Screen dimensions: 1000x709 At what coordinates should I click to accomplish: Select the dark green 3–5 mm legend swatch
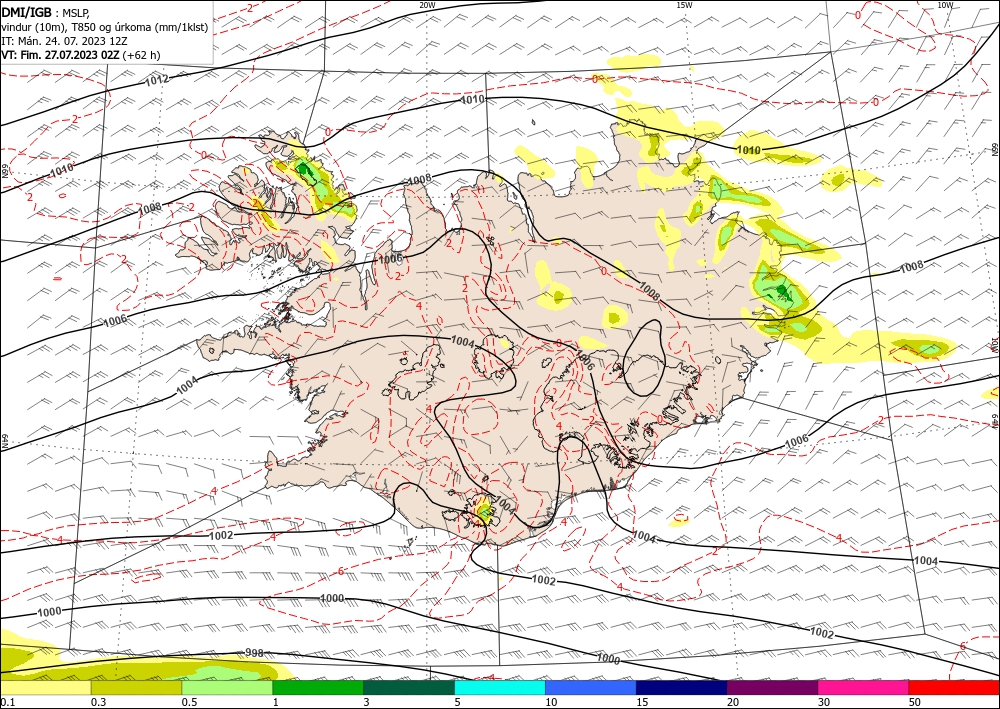click(x=409, y=687)
